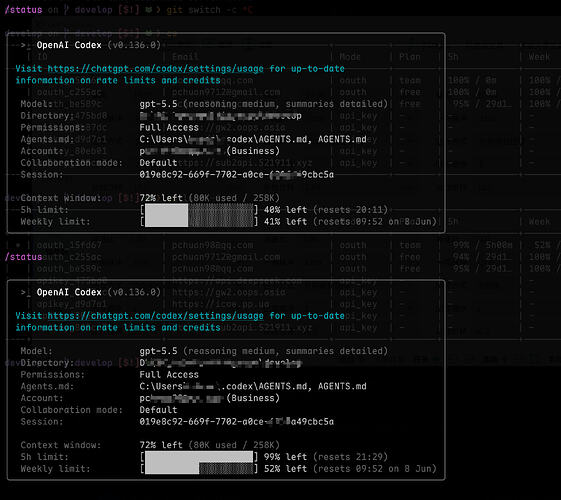
Task: Click 'OpenAI Codex' title in the 40% left panel
Action: pos(69,45)
